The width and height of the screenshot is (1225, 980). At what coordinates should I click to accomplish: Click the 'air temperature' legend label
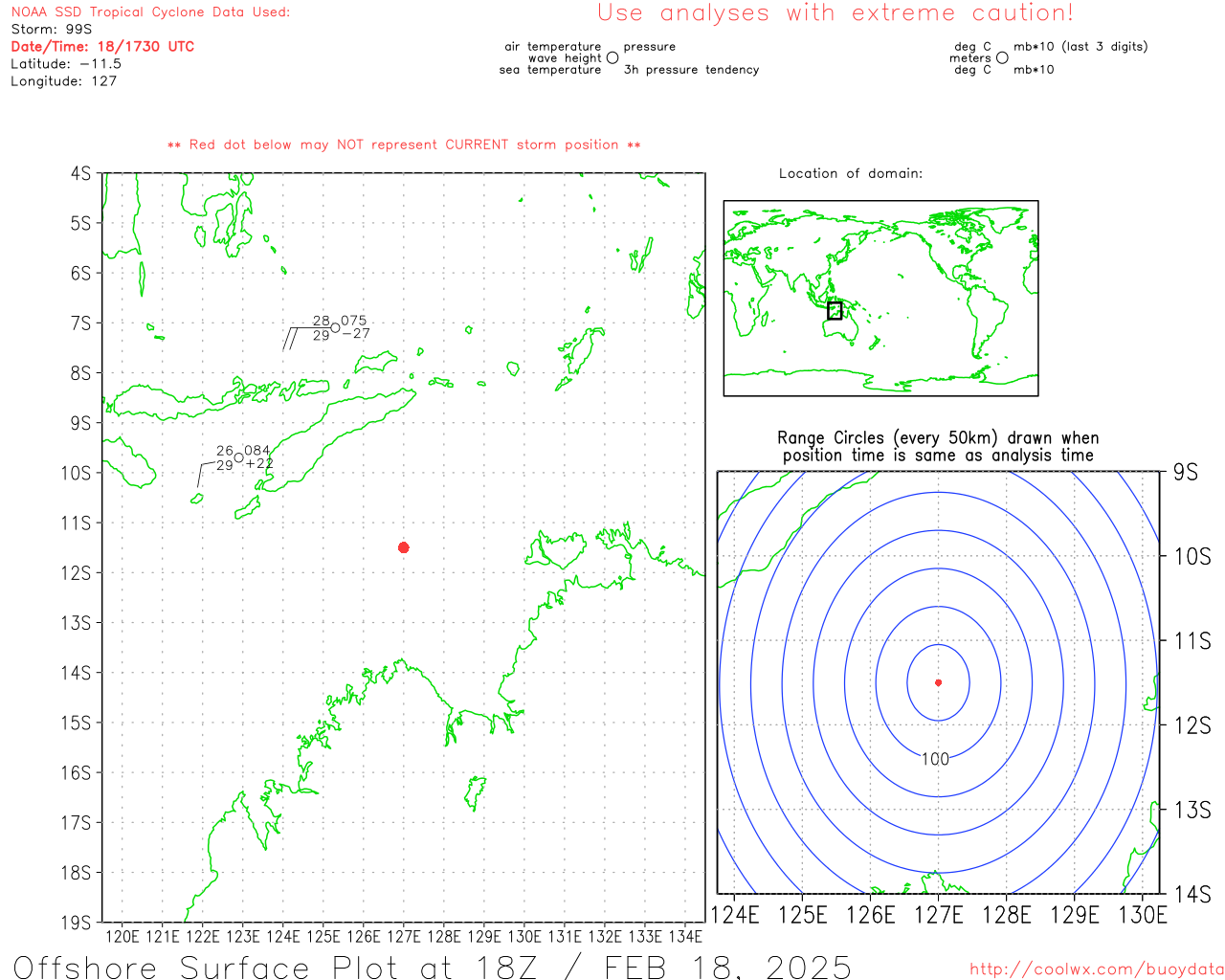[553, 47]
